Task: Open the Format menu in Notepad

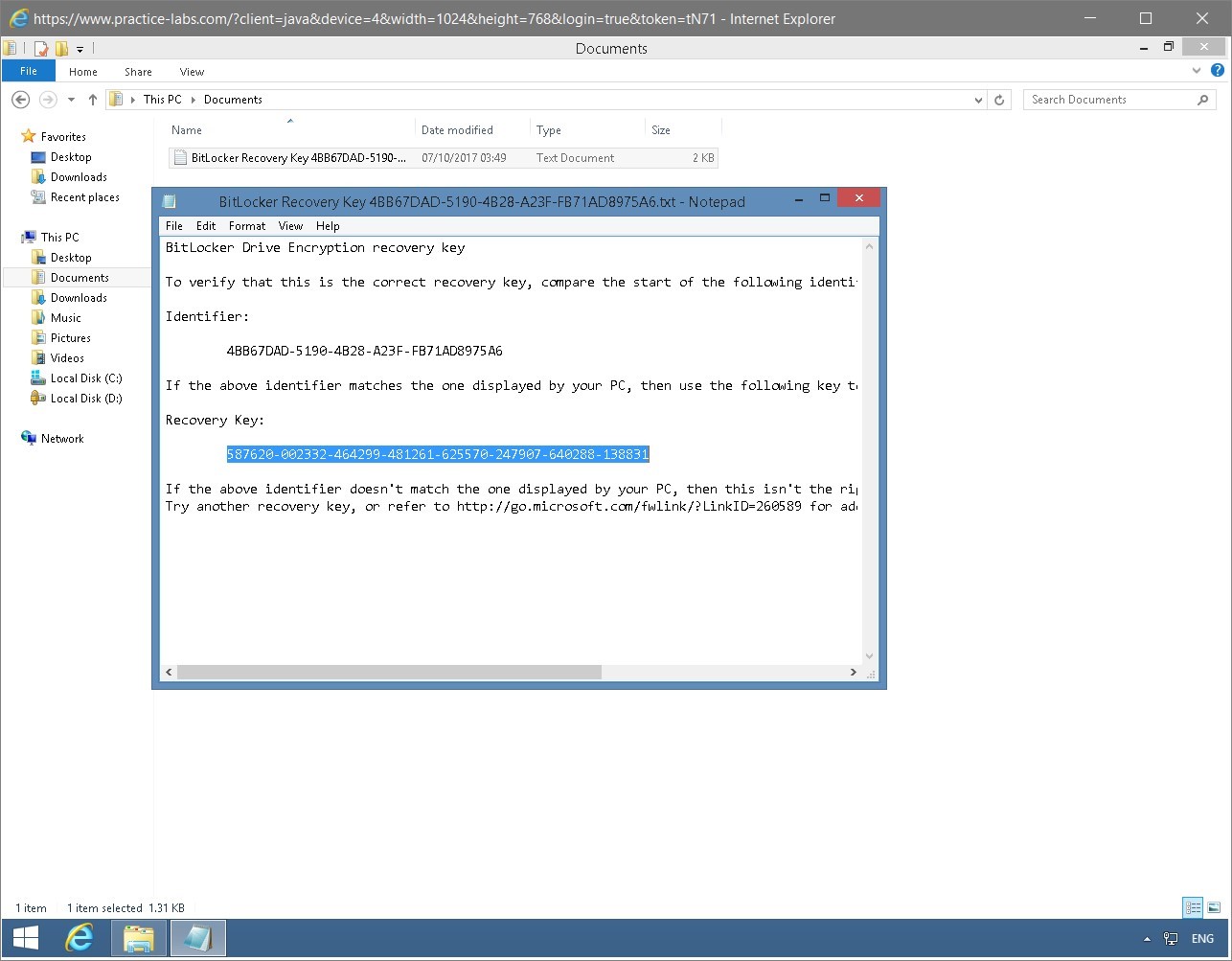Action: click(246, 226)
